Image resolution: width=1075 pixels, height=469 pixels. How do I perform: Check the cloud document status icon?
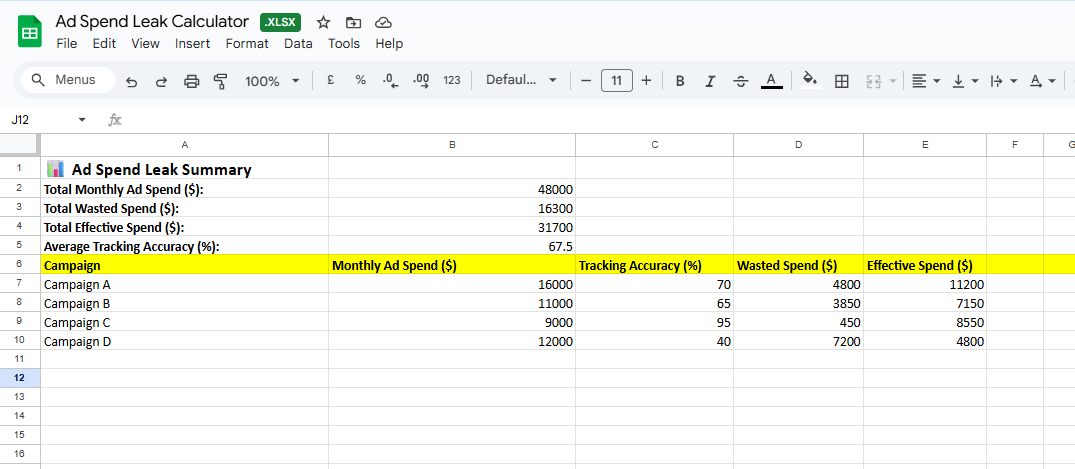[384, 23]
